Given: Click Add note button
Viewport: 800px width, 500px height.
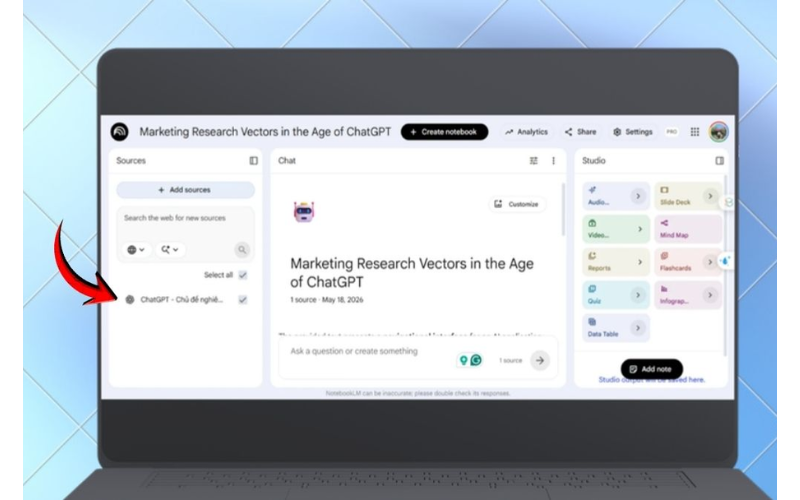Looking at the screenshot, I should click(x=652, y=369).
